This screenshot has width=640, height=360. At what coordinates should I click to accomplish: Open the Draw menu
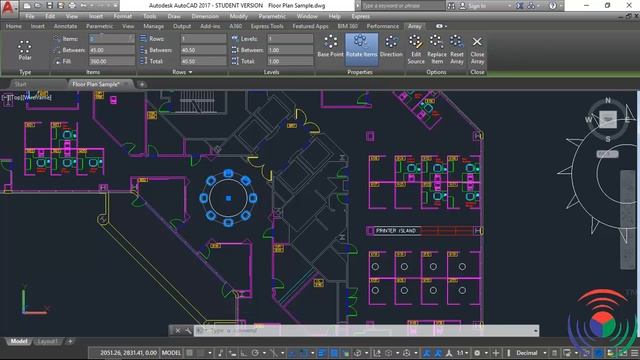(x=174, y=16)
